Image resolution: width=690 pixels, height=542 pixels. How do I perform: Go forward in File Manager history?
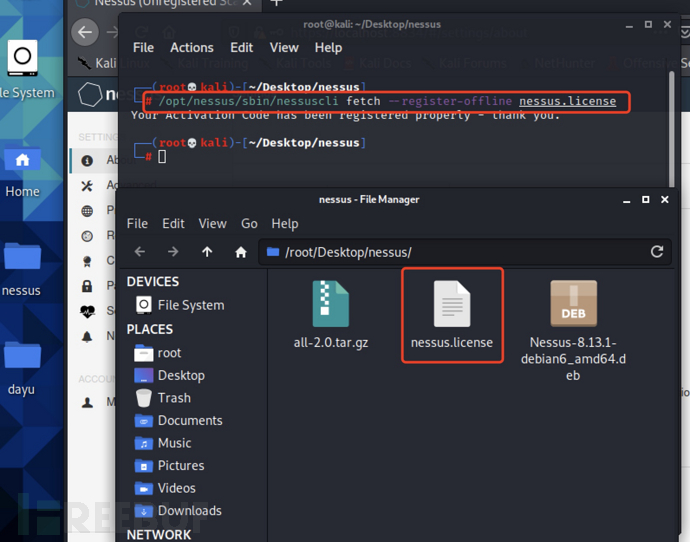173,252
